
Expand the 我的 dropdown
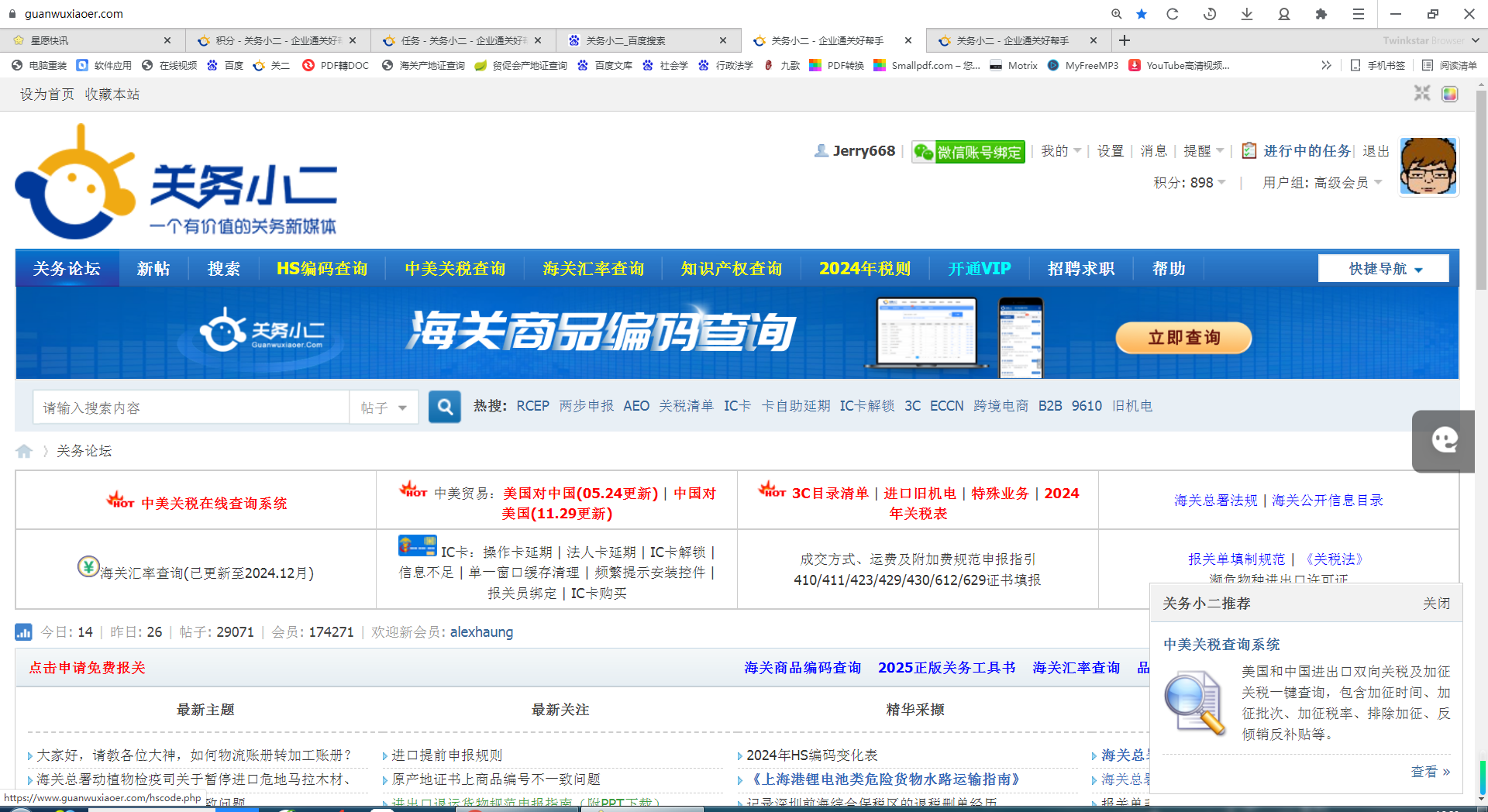(x=1061, y=151)
